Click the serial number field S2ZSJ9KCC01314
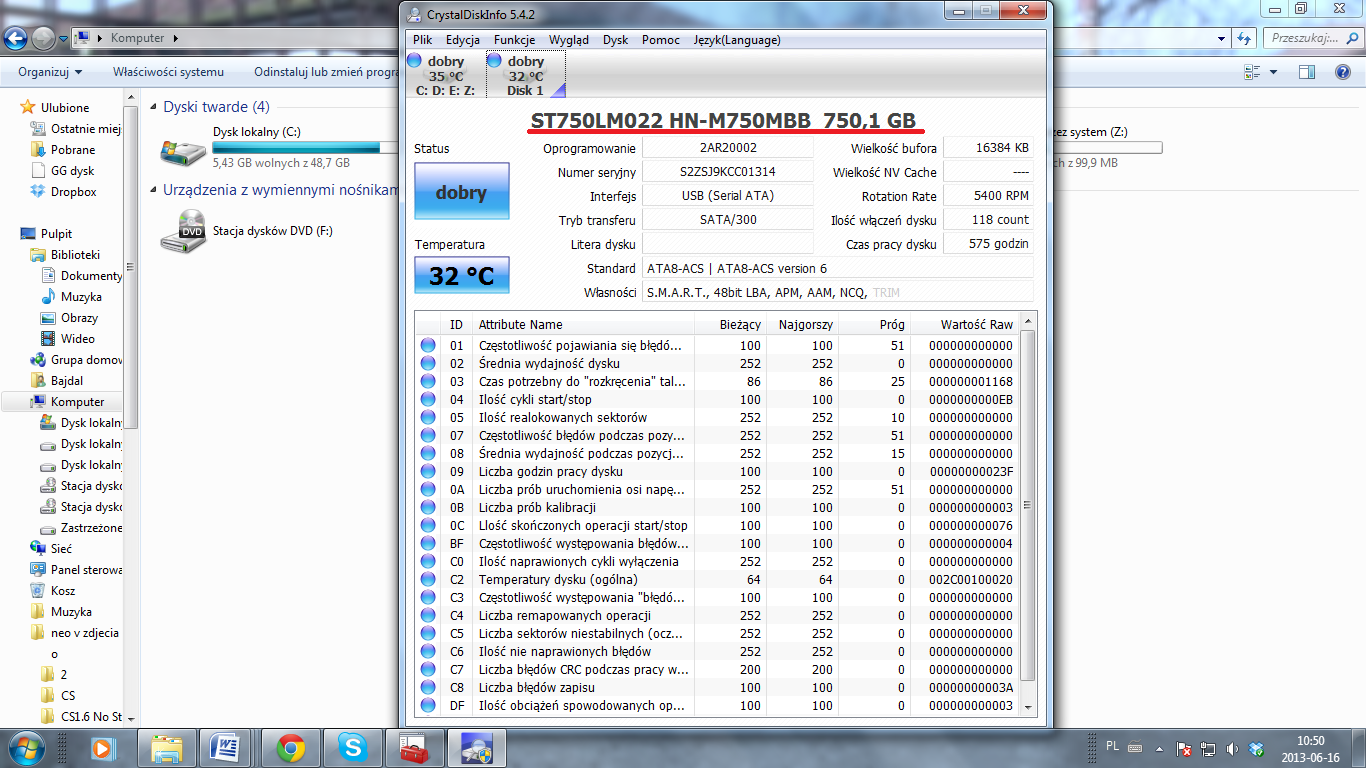The width and height of the screenshot is (1366, 768). pyautogui.click(x=727, y=172)
